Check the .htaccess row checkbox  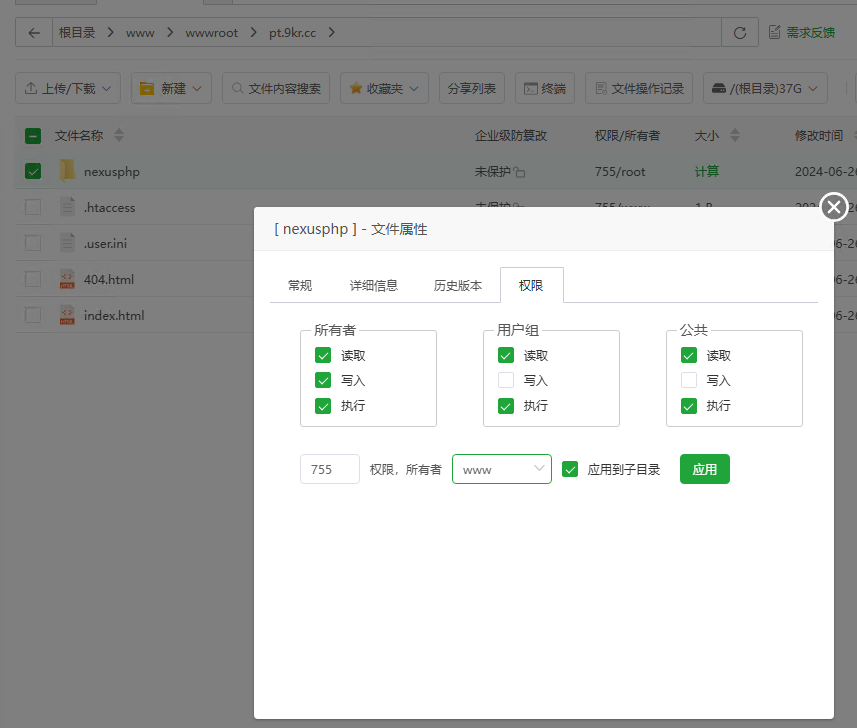pos(33,207)
